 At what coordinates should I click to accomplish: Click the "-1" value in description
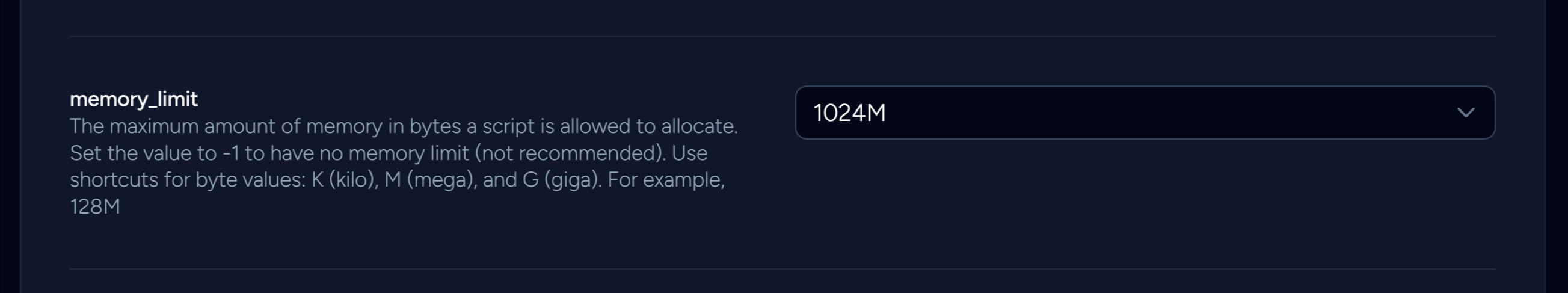pos(231,153)
